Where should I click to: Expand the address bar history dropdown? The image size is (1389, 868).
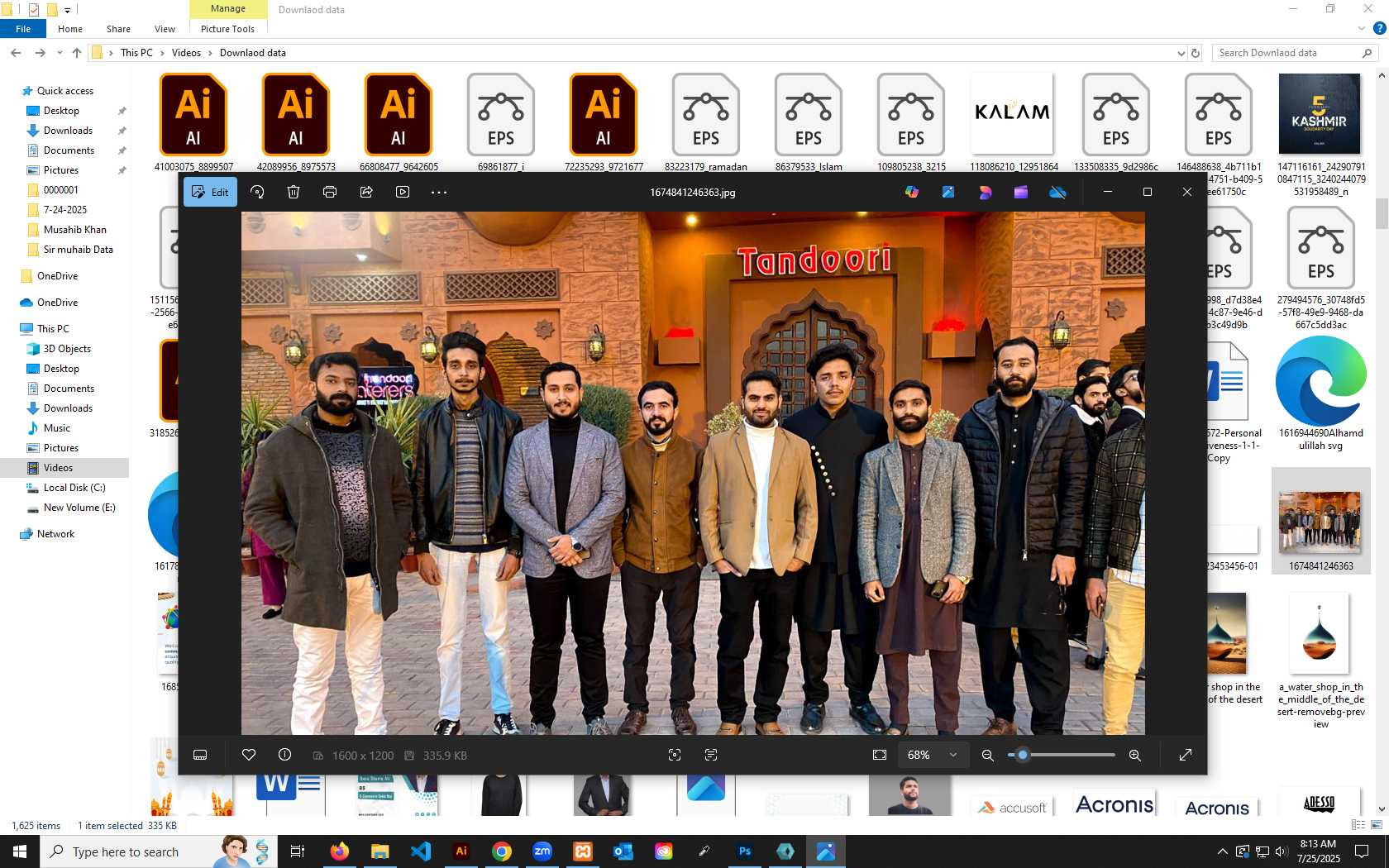click(1181, 53)
